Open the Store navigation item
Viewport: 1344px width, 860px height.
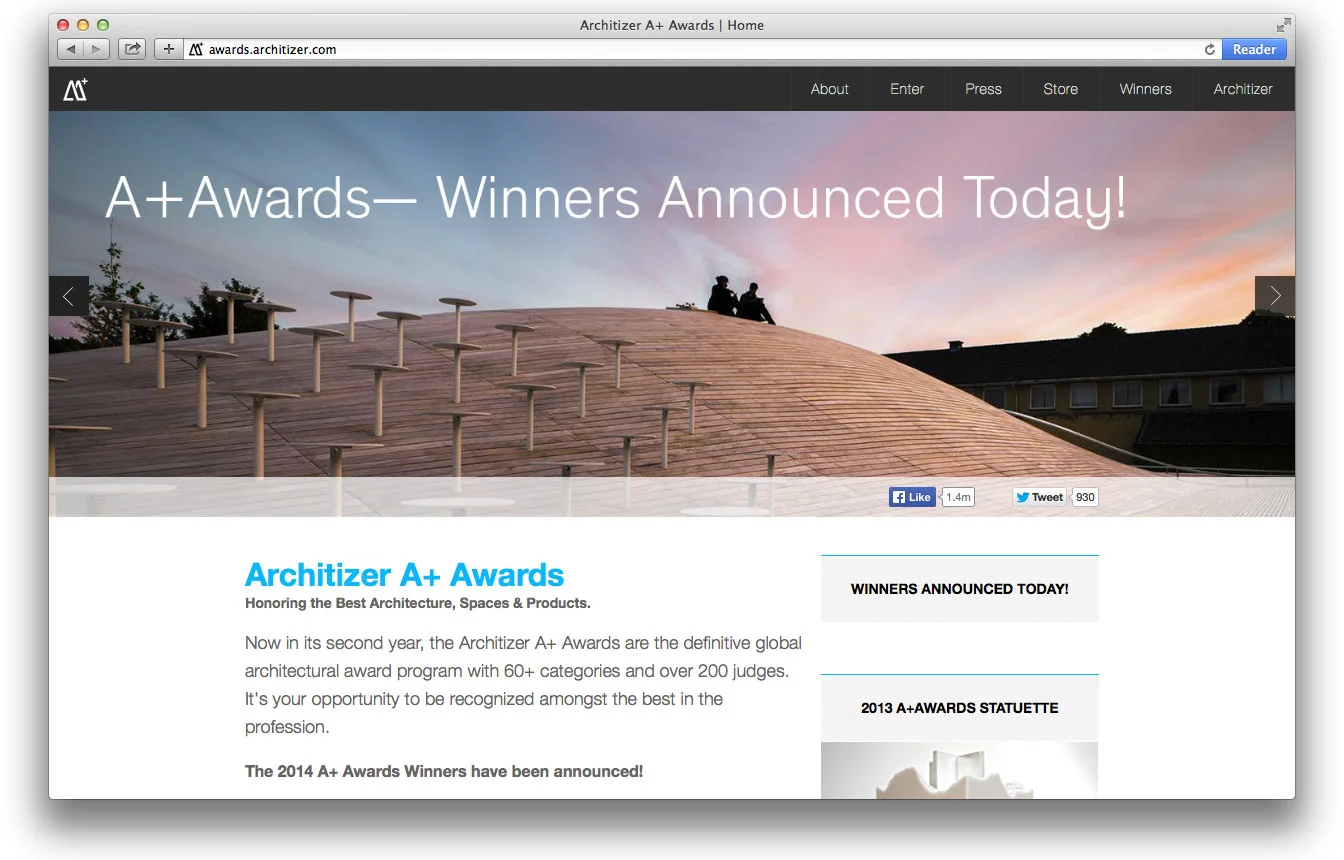tap(1060, 89)
